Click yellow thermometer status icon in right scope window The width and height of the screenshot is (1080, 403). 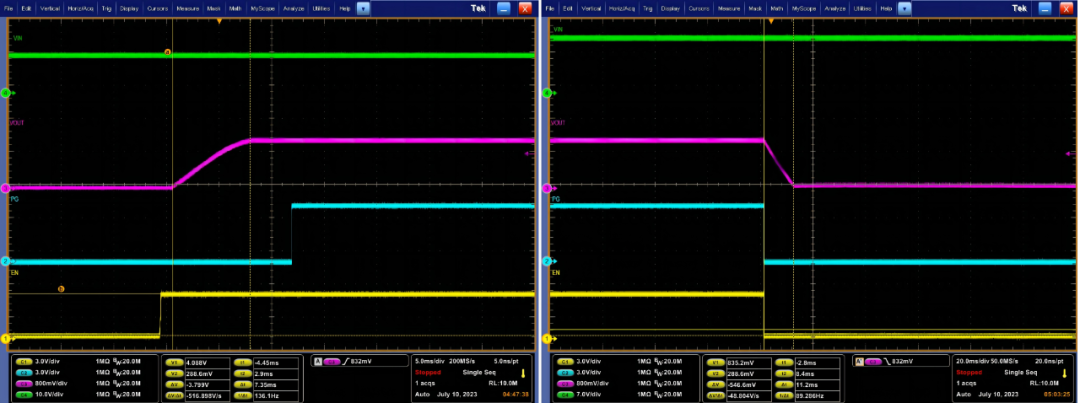tap(1065, 373)
